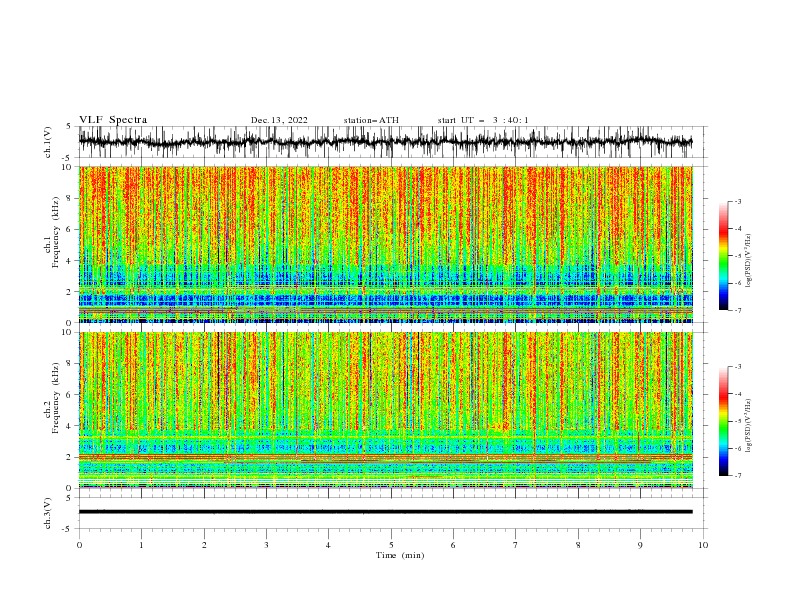Click the upper PSD color scale bar

click(723, 256)
